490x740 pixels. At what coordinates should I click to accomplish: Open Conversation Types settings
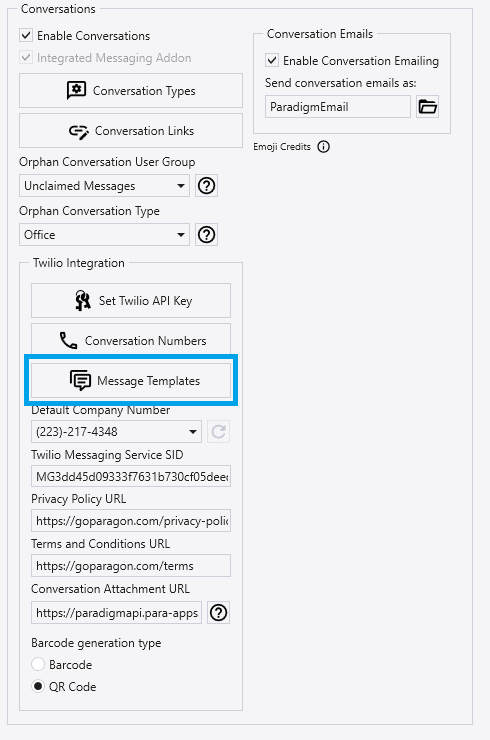[x=131, y=91]
